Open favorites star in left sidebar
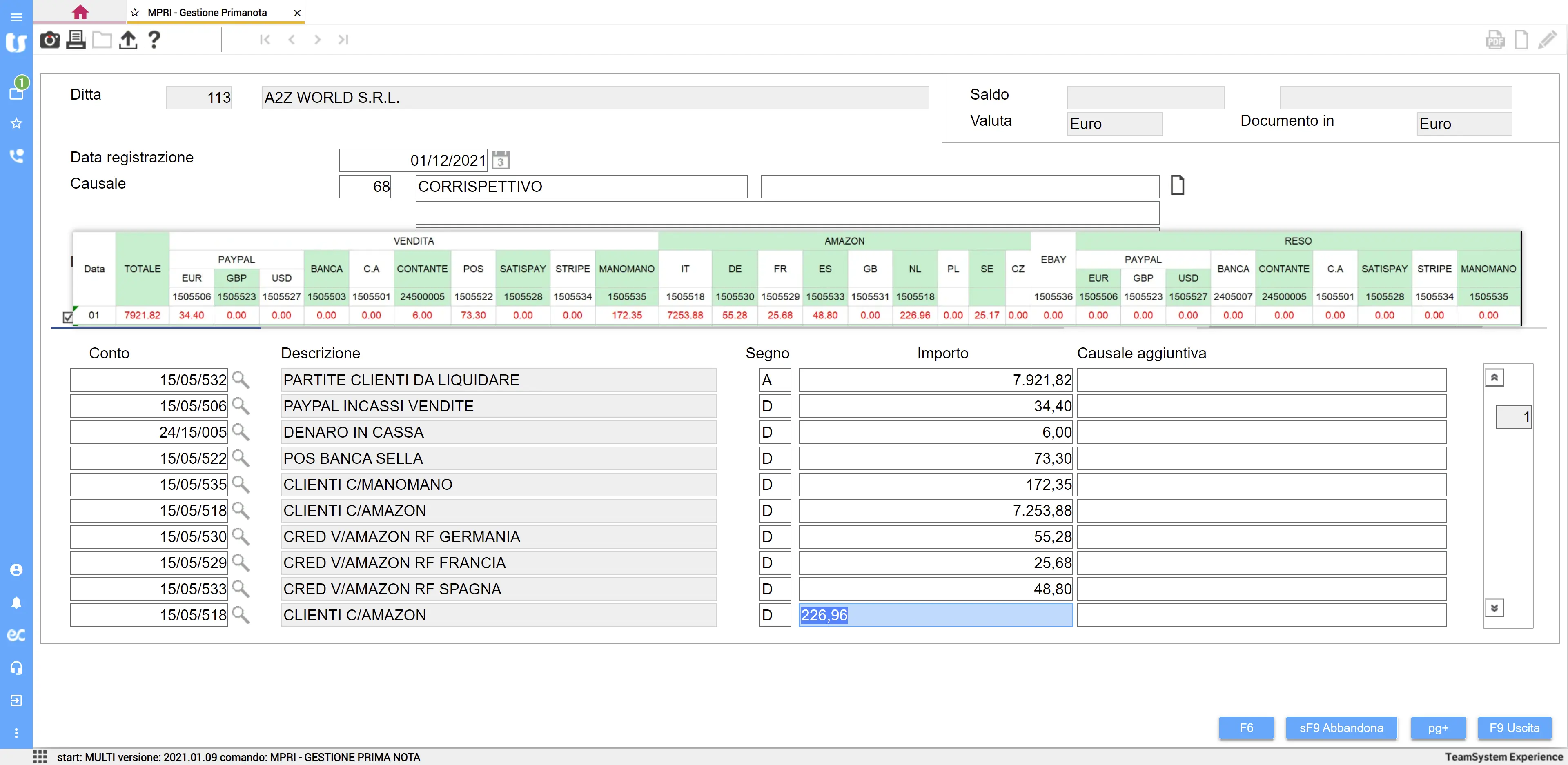 16,124
